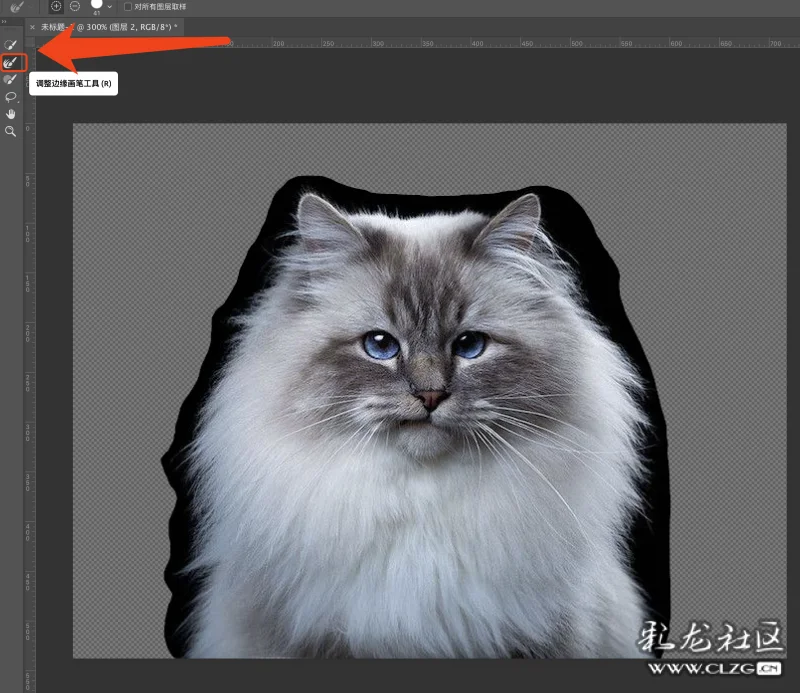
Task: Click the white brush size preview circle
Action: 96,5
